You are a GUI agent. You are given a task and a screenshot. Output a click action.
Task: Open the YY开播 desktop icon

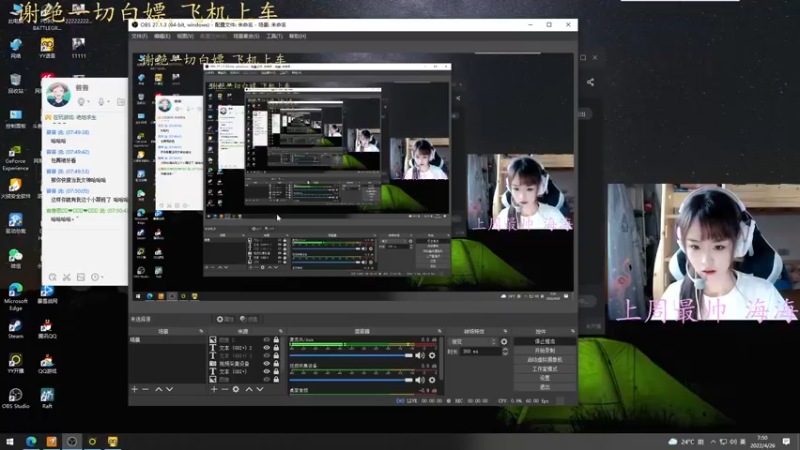coord(15,364)
